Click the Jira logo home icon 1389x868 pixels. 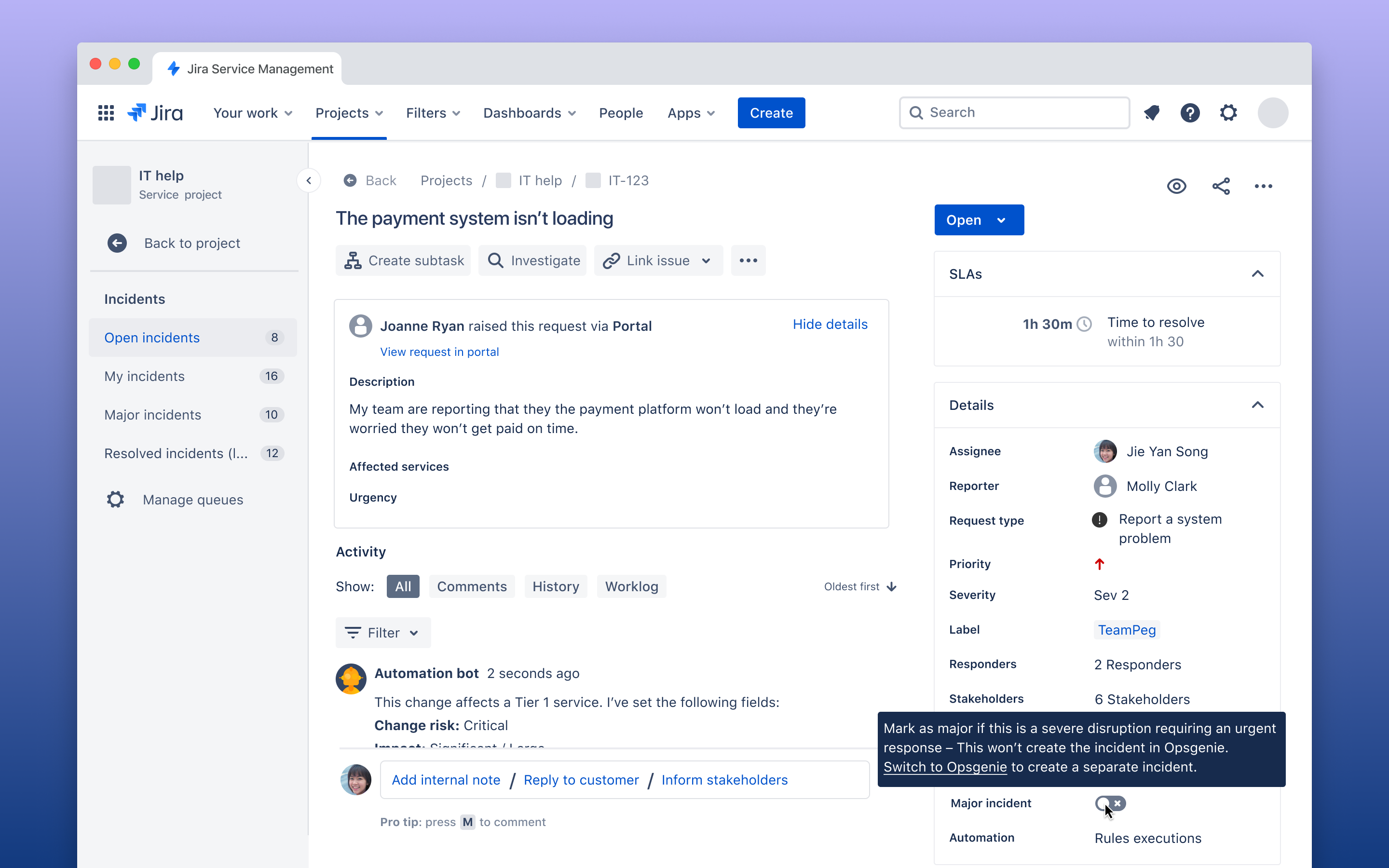(156, 112)
